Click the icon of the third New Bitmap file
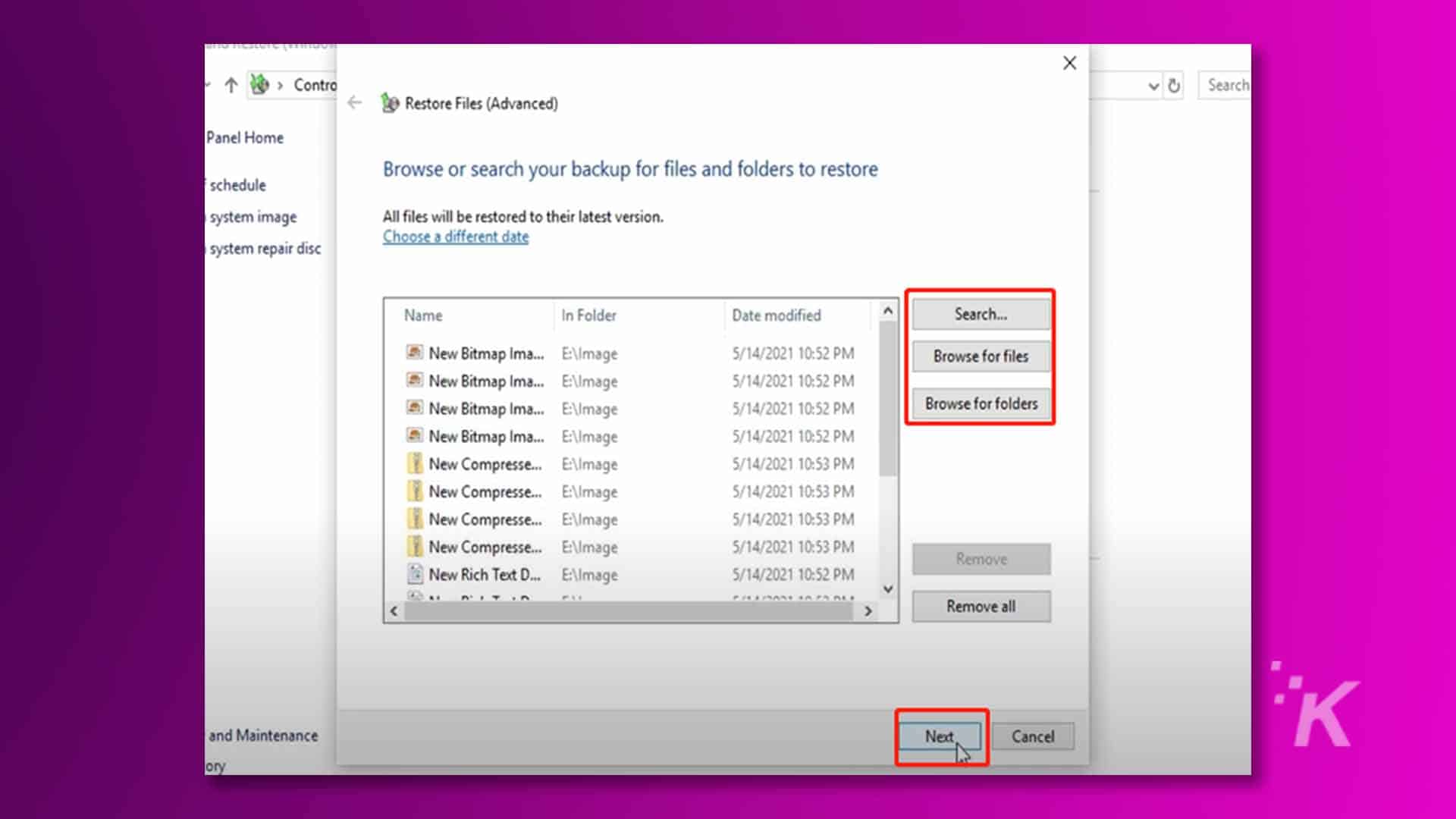This screenshot has height=819, width=1456. (414, 408)
